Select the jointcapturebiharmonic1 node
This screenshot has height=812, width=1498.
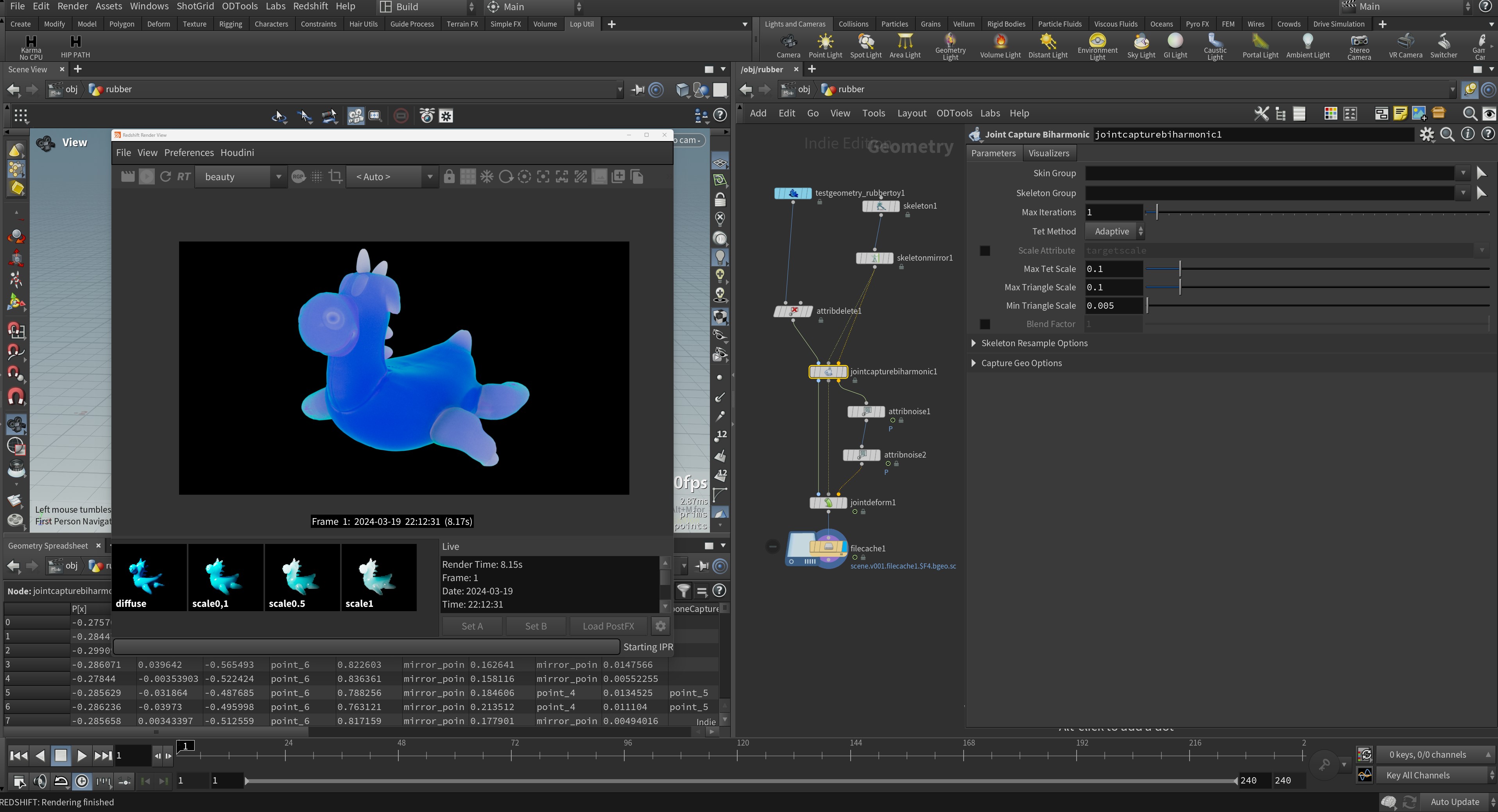pos(828,371)
